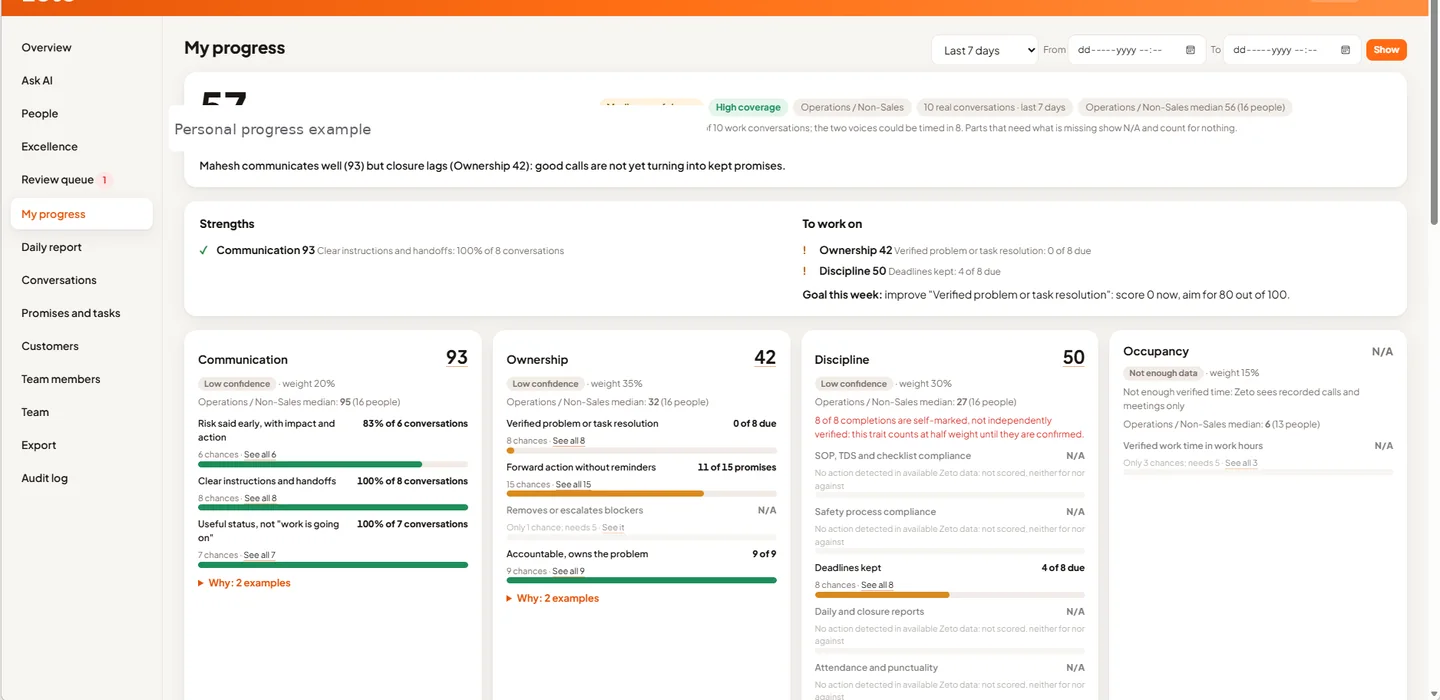Image resolution: width=1440 pixels, height=700 pixels.
Task: Open the Export page
Action: 39,445
